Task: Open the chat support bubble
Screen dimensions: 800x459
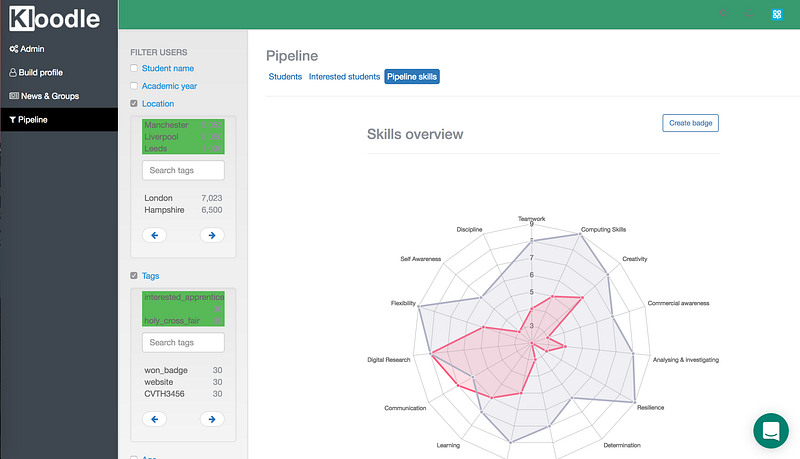Action: [x=771, y=431]
